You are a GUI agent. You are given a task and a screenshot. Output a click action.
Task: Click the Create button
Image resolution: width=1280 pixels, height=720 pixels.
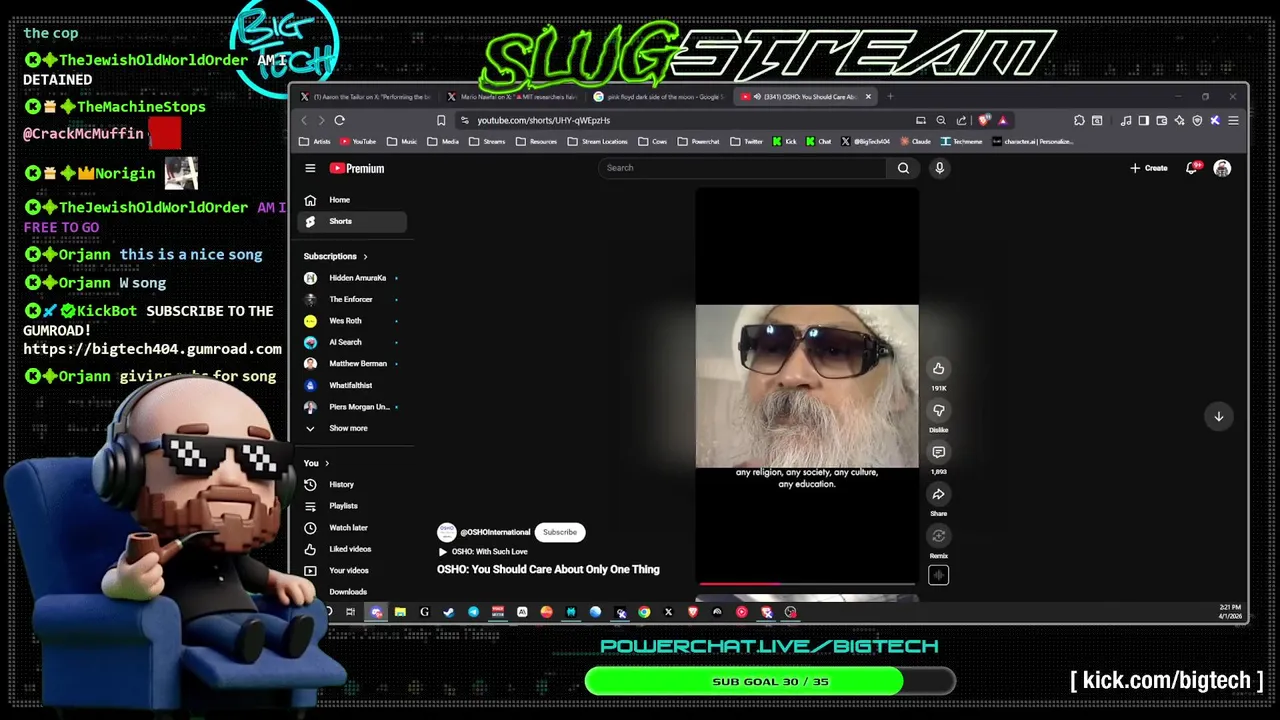(x=1148, y=168)
